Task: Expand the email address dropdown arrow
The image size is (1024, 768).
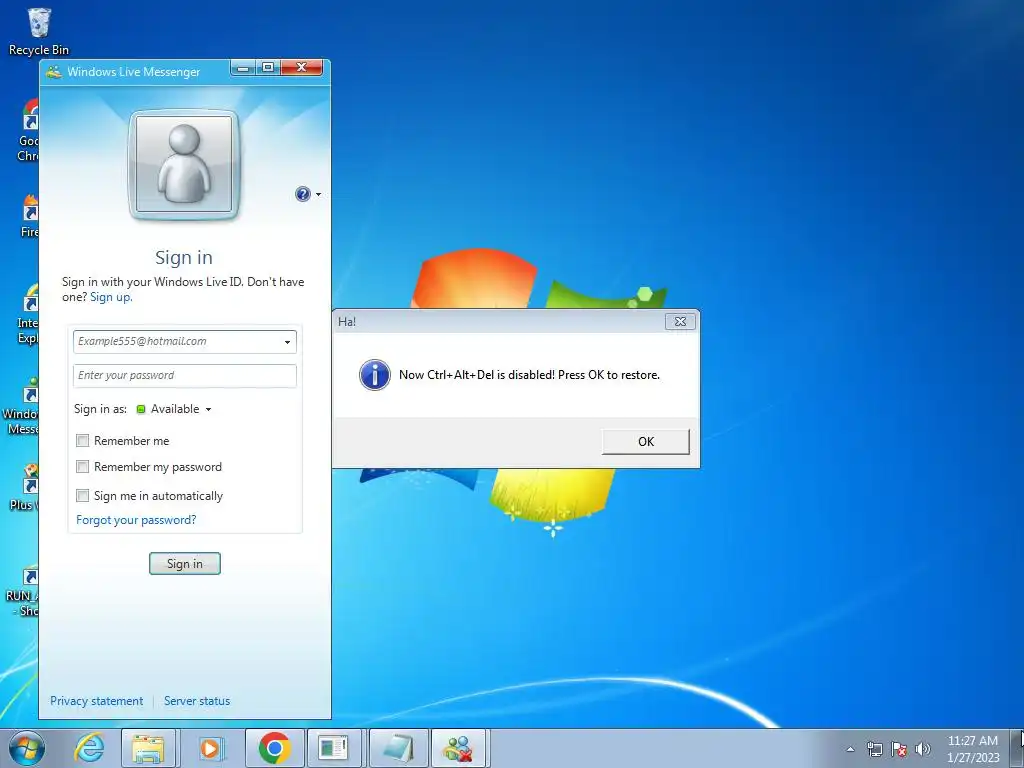Action: tap(287, 342)
